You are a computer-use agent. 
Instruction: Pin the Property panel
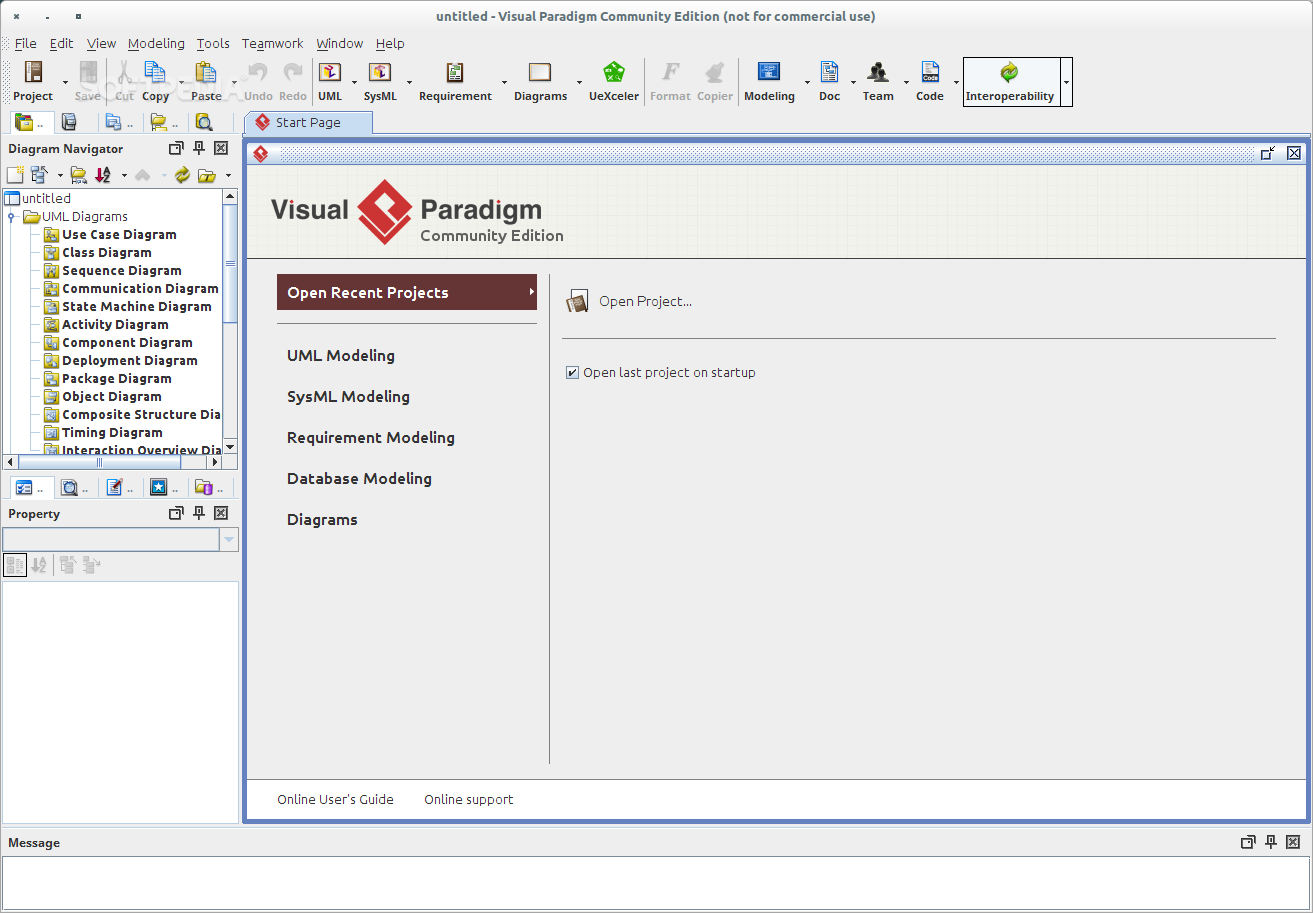pos(199,514)
